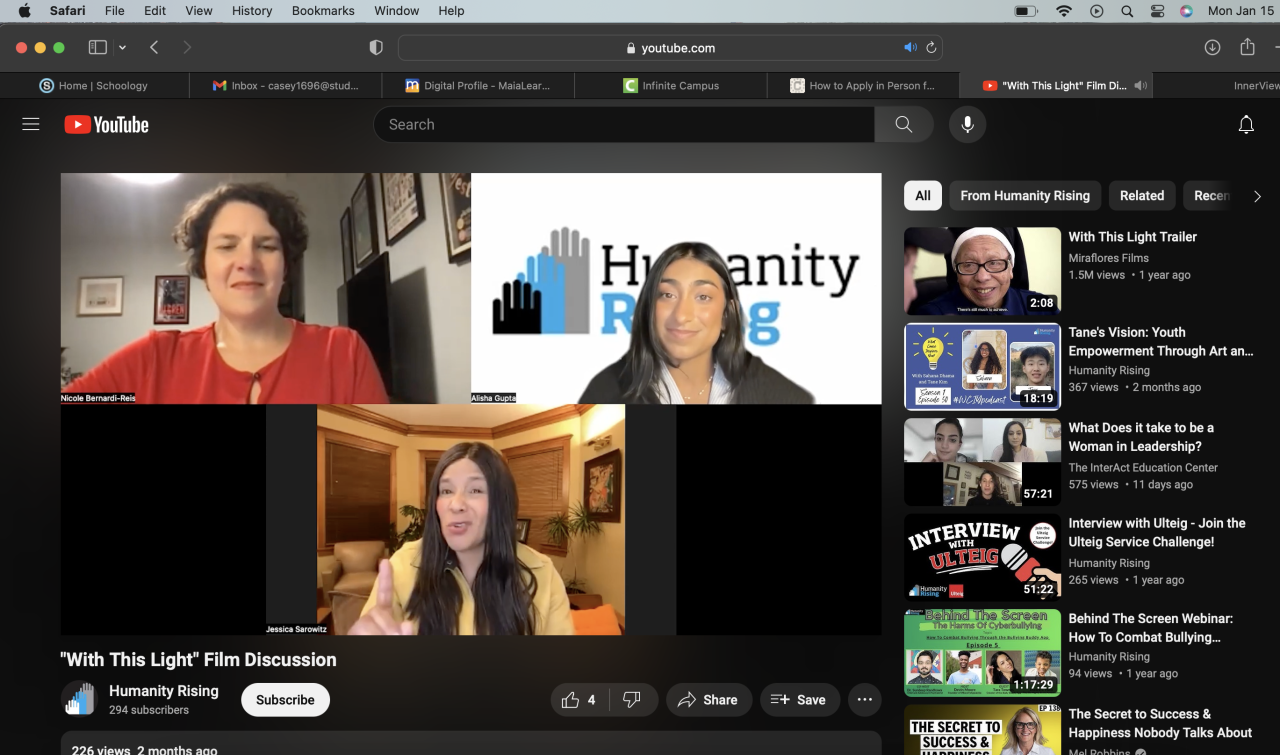Open the YouTube hamburger guide menu
Viewport: 1280px width, 755px height.
coord(31,124)
